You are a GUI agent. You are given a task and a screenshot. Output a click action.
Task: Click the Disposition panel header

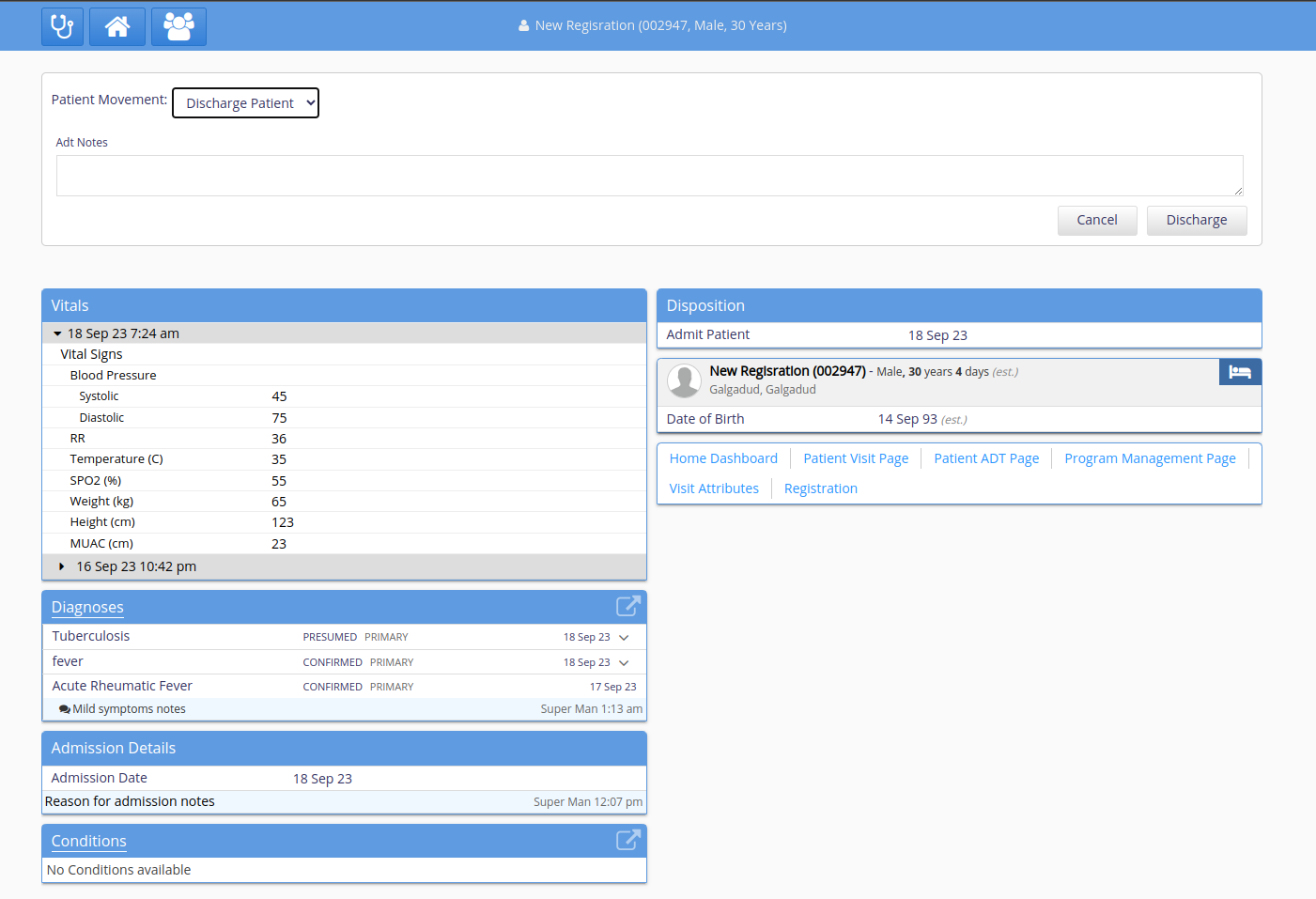click(959, 305)
